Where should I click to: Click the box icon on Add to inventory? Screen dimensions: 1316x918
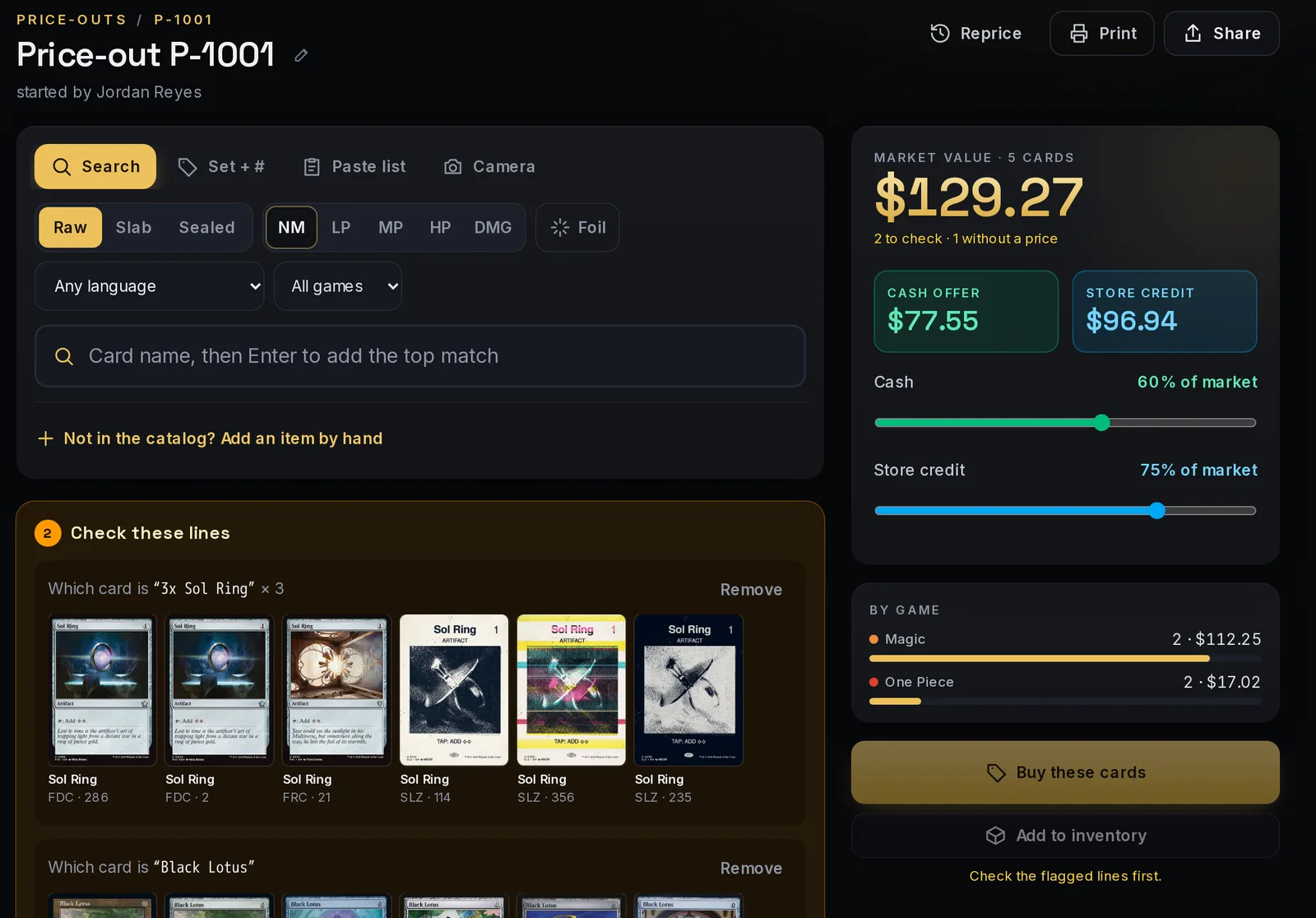tap(995, 836)
